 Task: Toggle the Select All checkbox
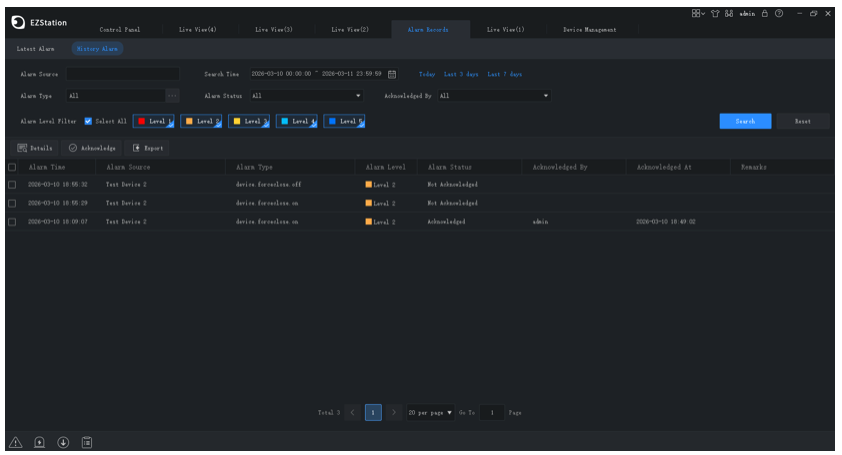click(88, 121)
